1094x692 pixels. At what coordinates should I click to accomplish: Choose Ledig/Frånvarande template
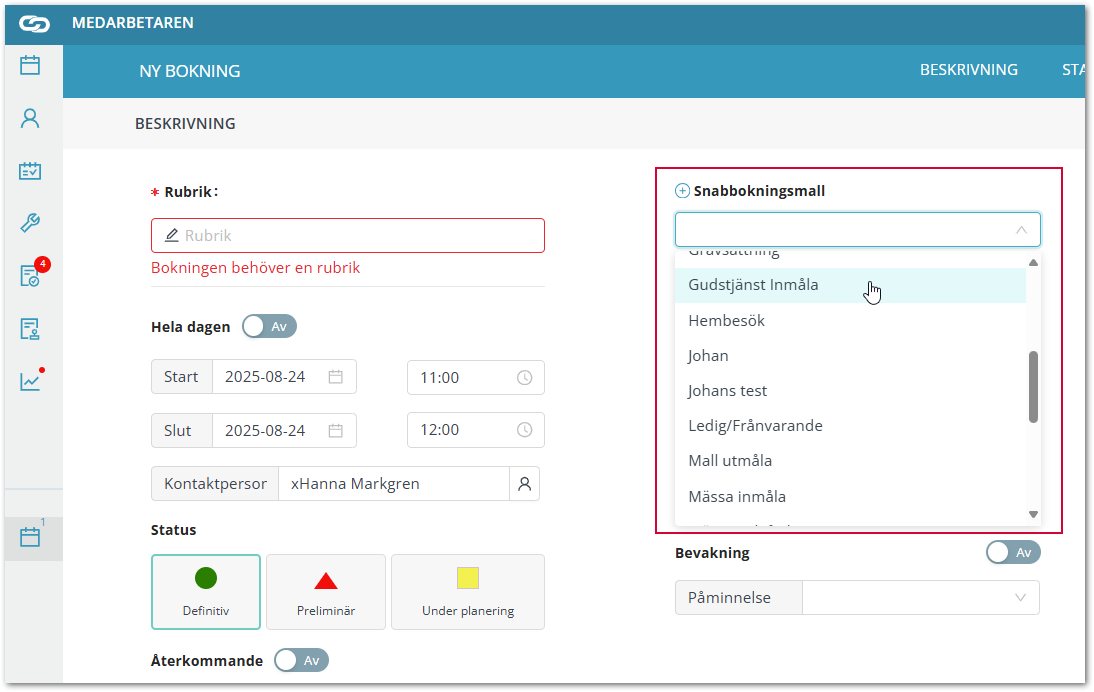[851, 426]
